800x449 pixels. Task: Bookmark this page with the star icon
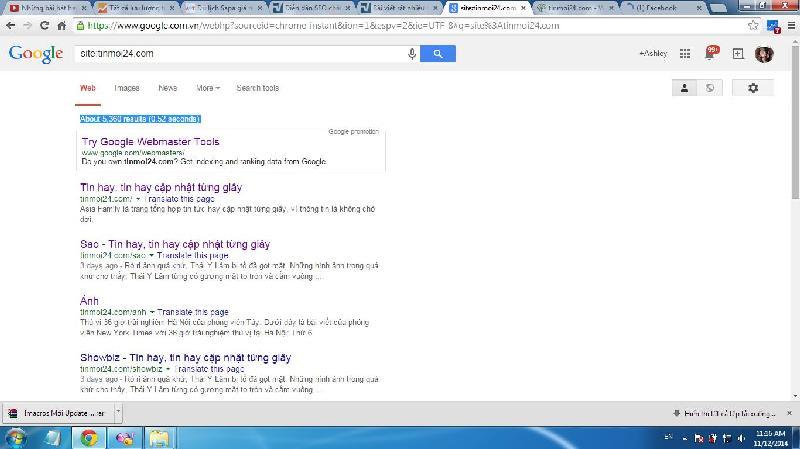pyautogui.click(x=753, y=25)
